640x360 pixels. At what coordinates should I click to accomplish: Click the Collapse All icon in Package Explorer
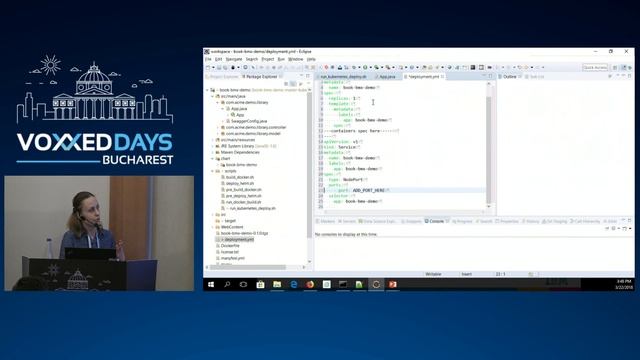(286, 84)
